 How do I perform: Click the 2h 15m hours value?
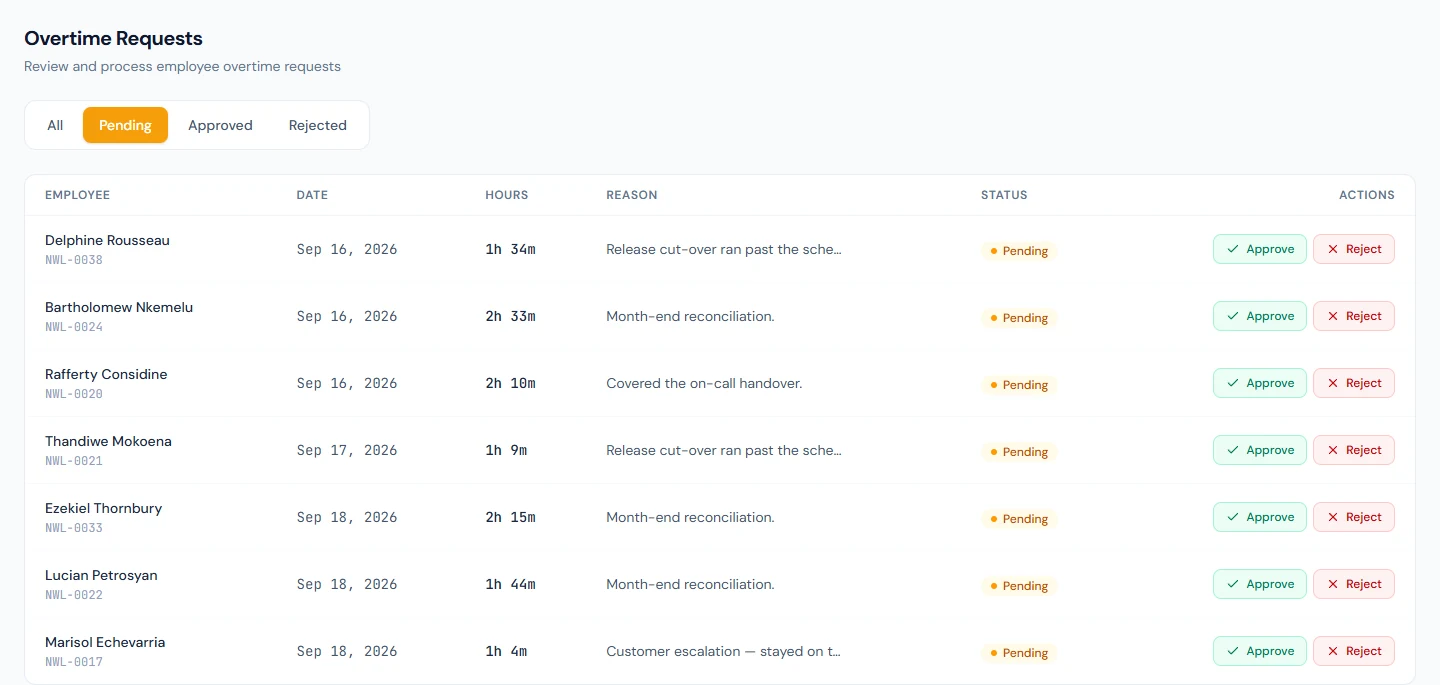(x=511, y=517)
